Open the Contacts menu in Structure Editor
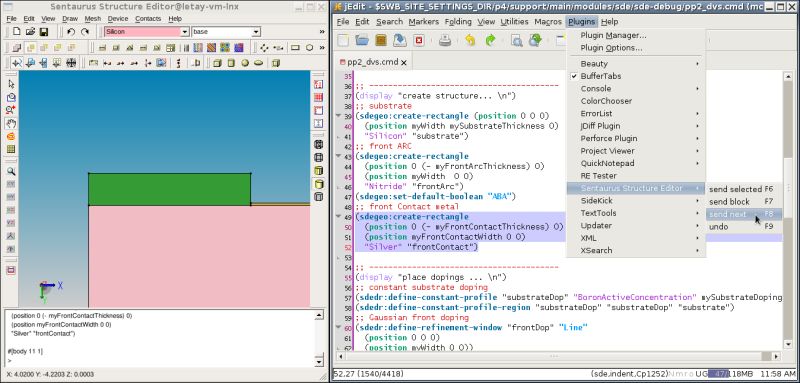The width and height of the screenshot is (800, 383). point(148,18)
